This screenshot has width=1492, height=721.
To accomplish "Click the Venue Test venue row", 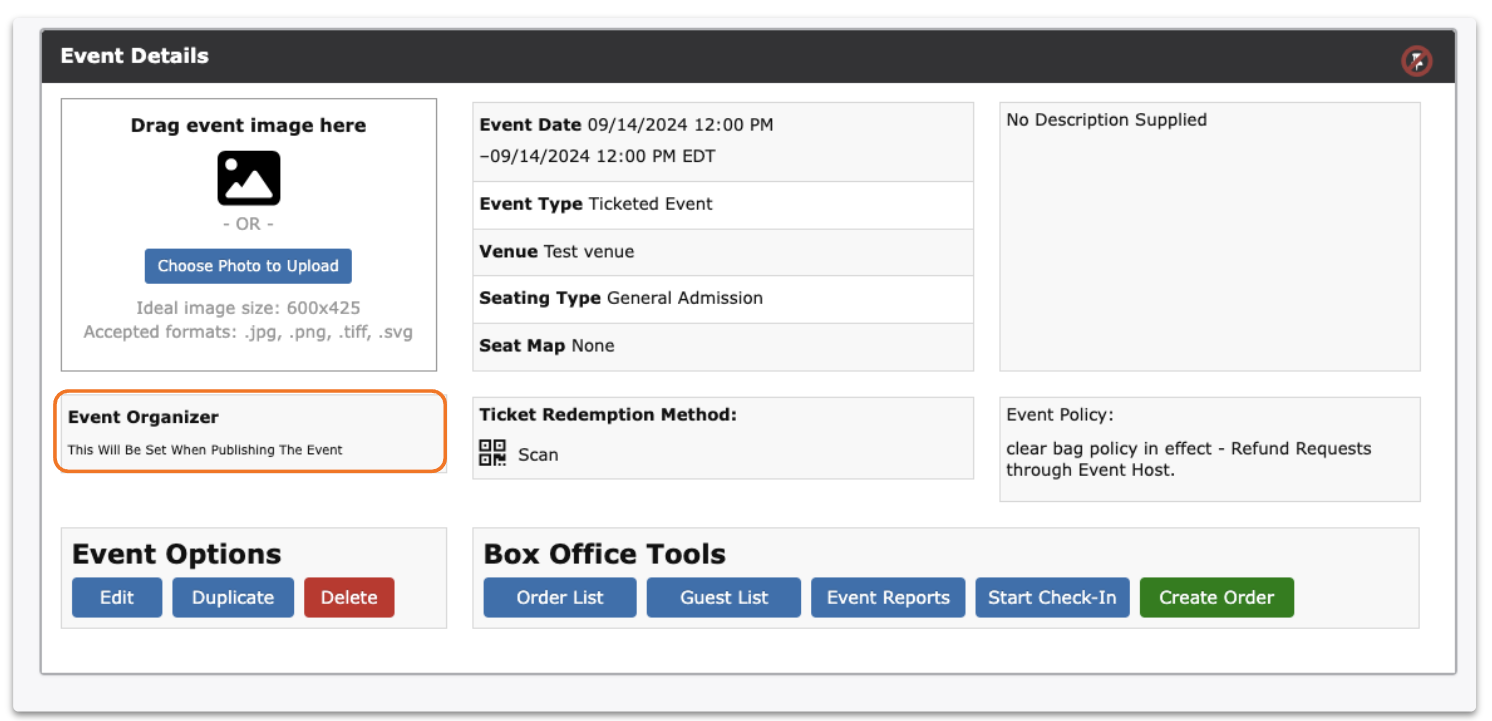I will click(723, 252).
